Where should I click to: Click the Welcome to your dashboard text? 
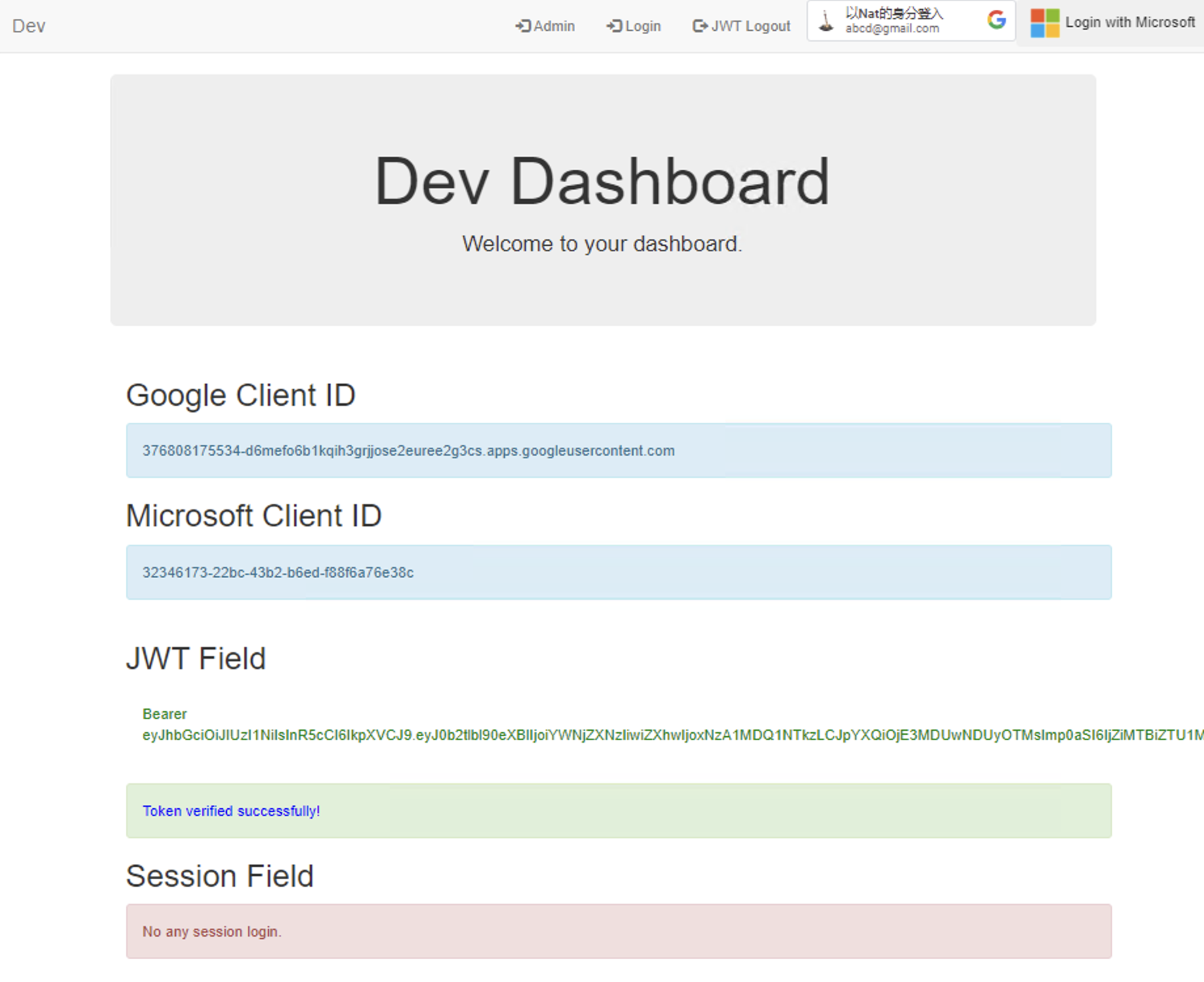click(602, 244)
